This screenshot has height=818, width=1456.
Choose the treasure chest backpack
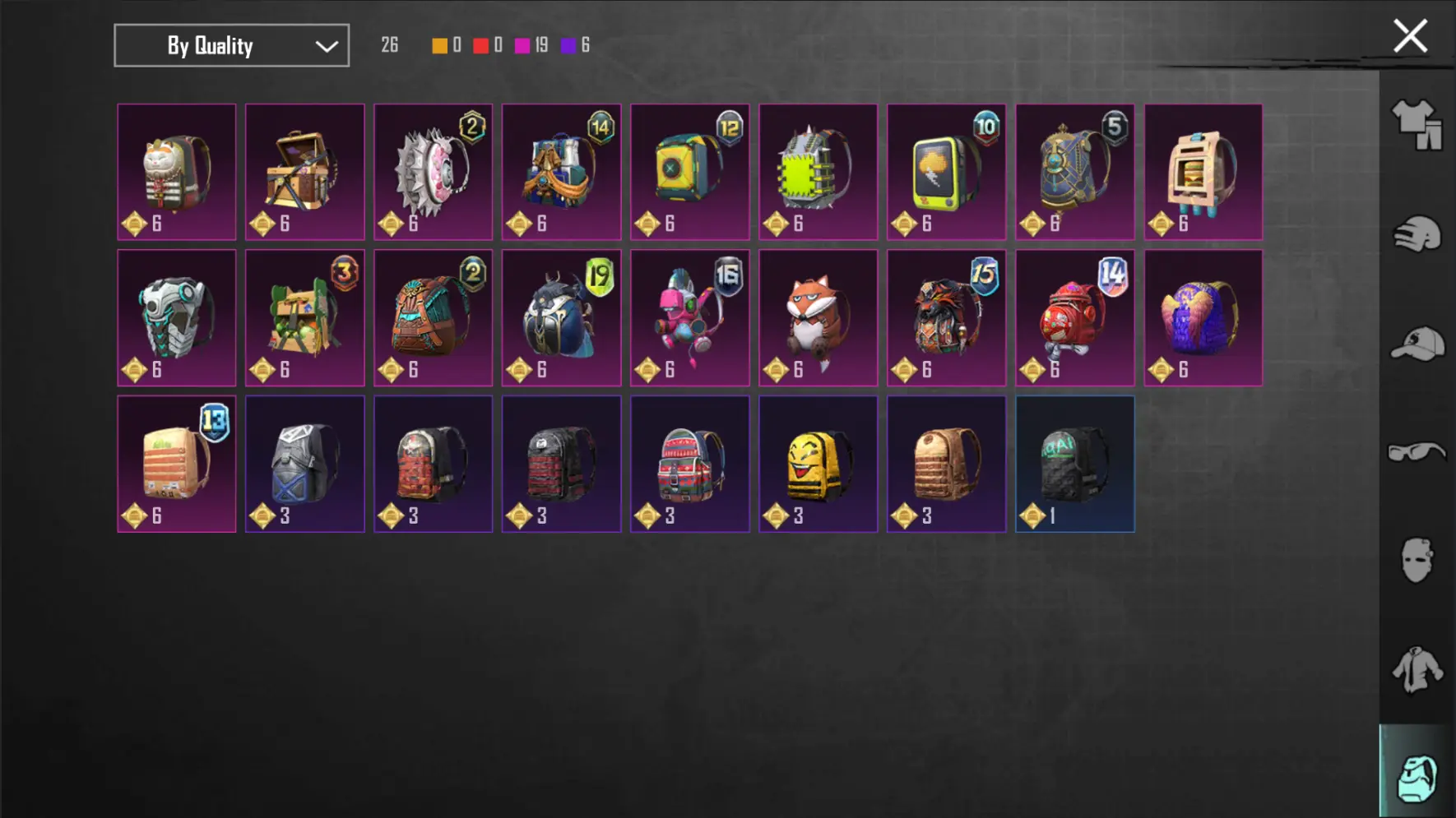[305, 172]
